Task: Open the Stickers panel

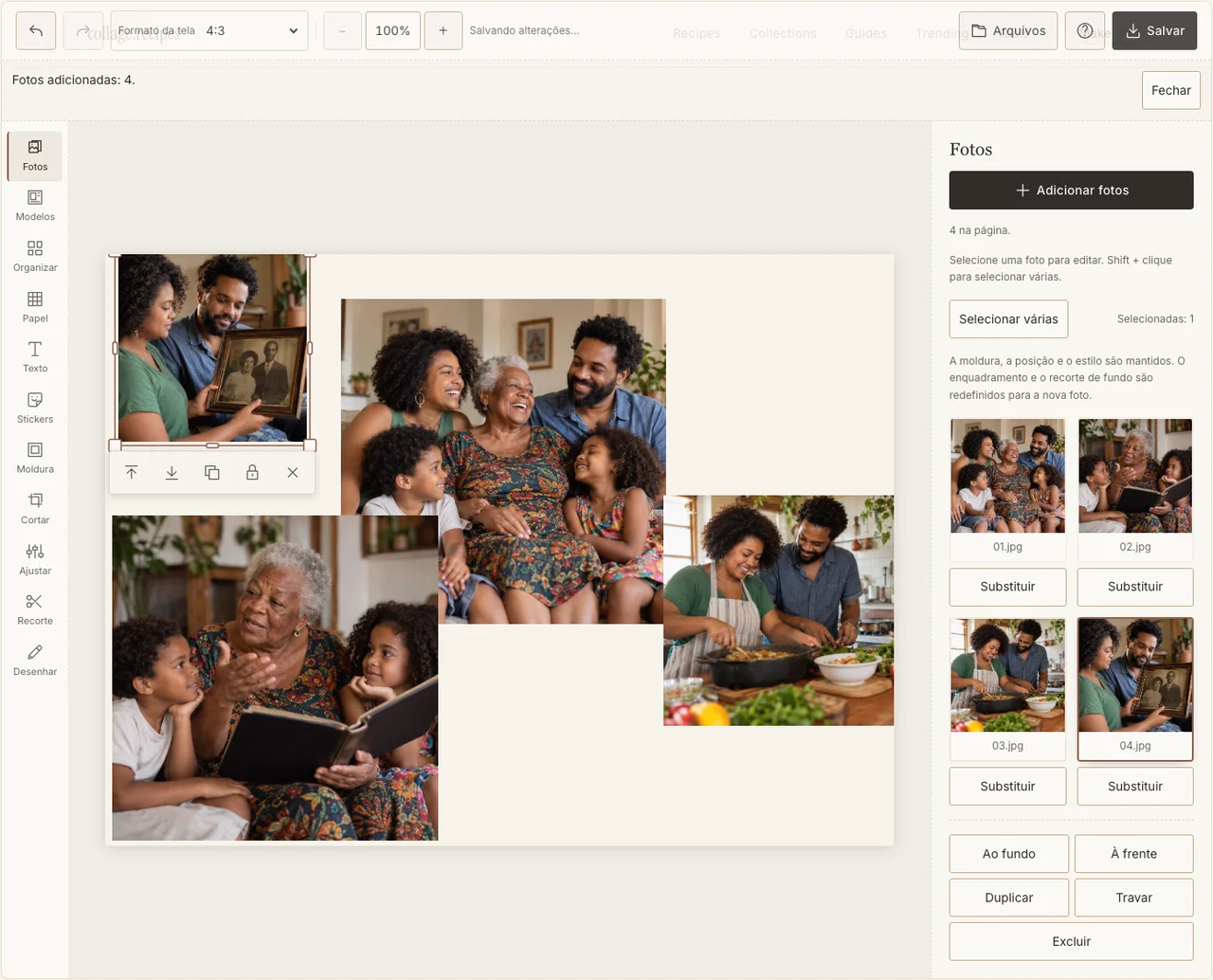Action: pyautogui.click(x=35, y=408)
